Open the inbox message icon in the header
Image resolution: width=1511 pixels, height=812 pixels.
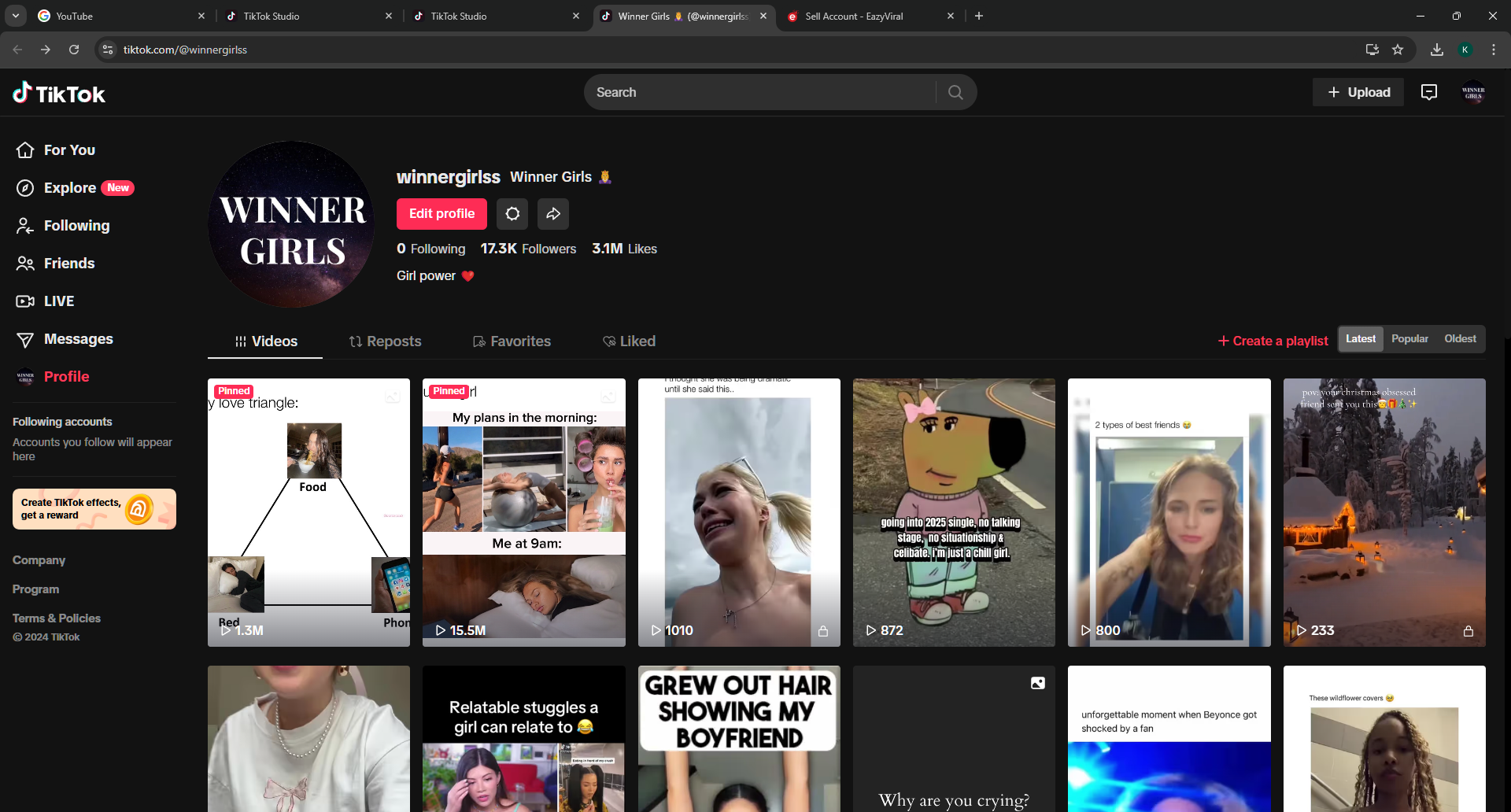point(1429,93)
